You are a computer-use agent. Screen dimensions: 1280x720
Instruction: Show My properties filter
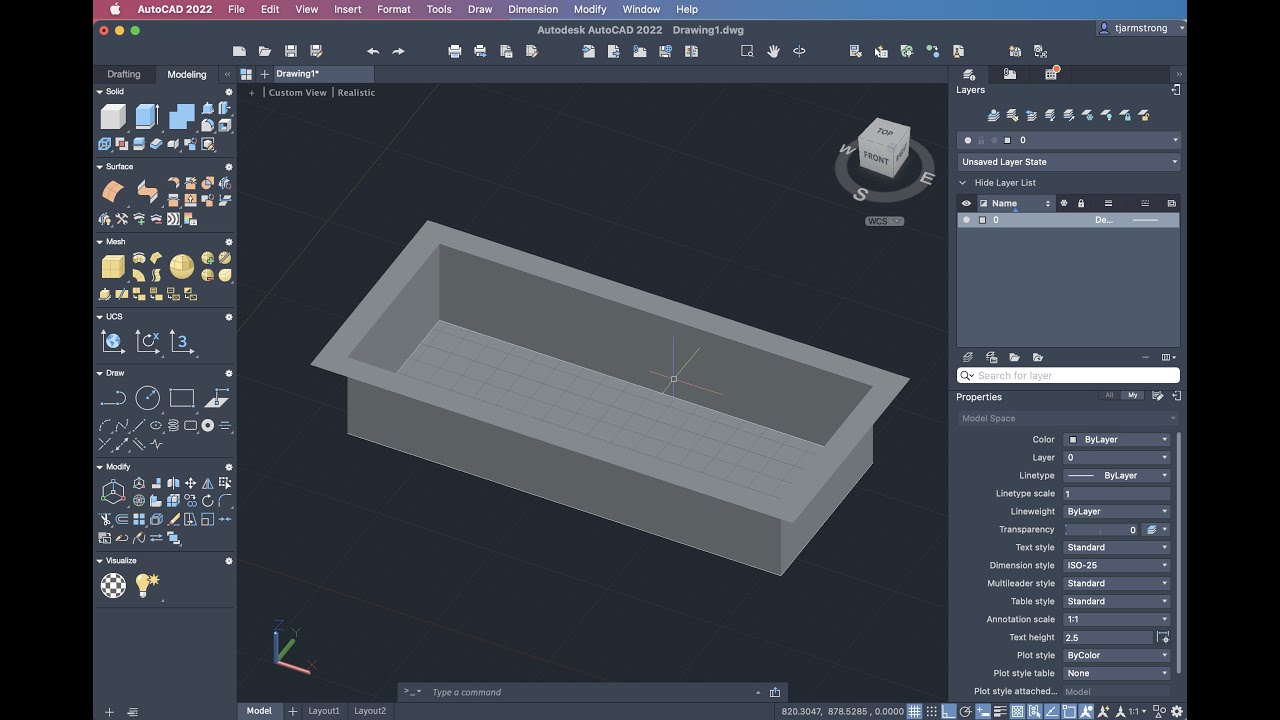[x=1132, y=396]
